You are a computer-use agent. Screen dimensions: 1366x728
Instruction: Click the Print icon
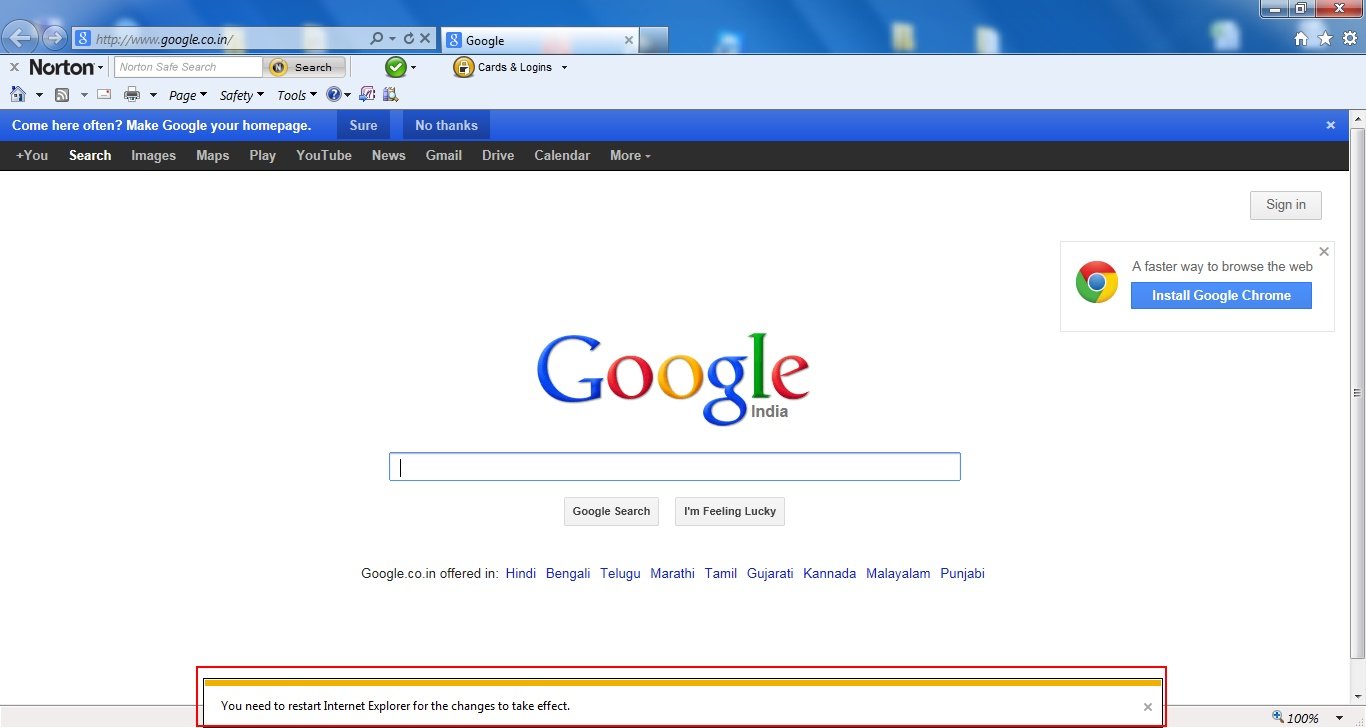point(131,95)
